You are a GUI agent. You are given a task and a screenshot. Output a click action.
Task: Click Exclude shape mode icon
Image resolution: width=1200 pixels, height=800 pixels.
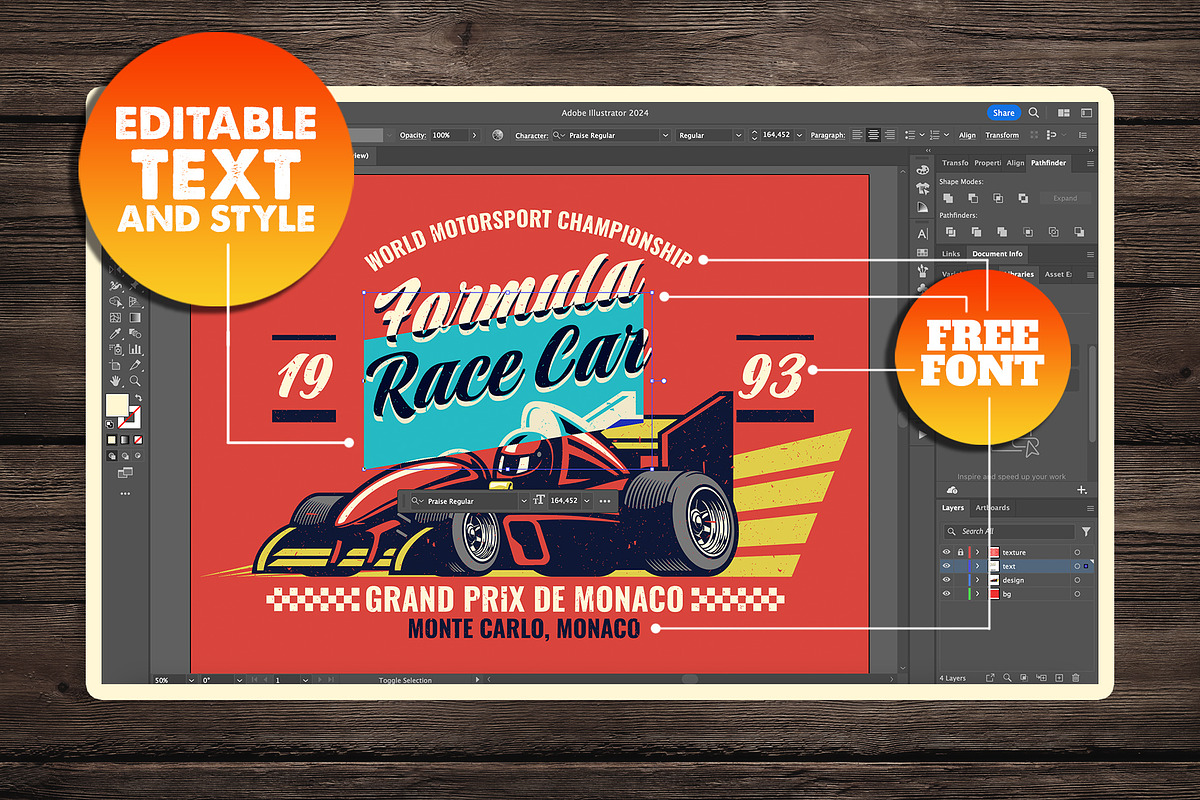[1023, 198]
